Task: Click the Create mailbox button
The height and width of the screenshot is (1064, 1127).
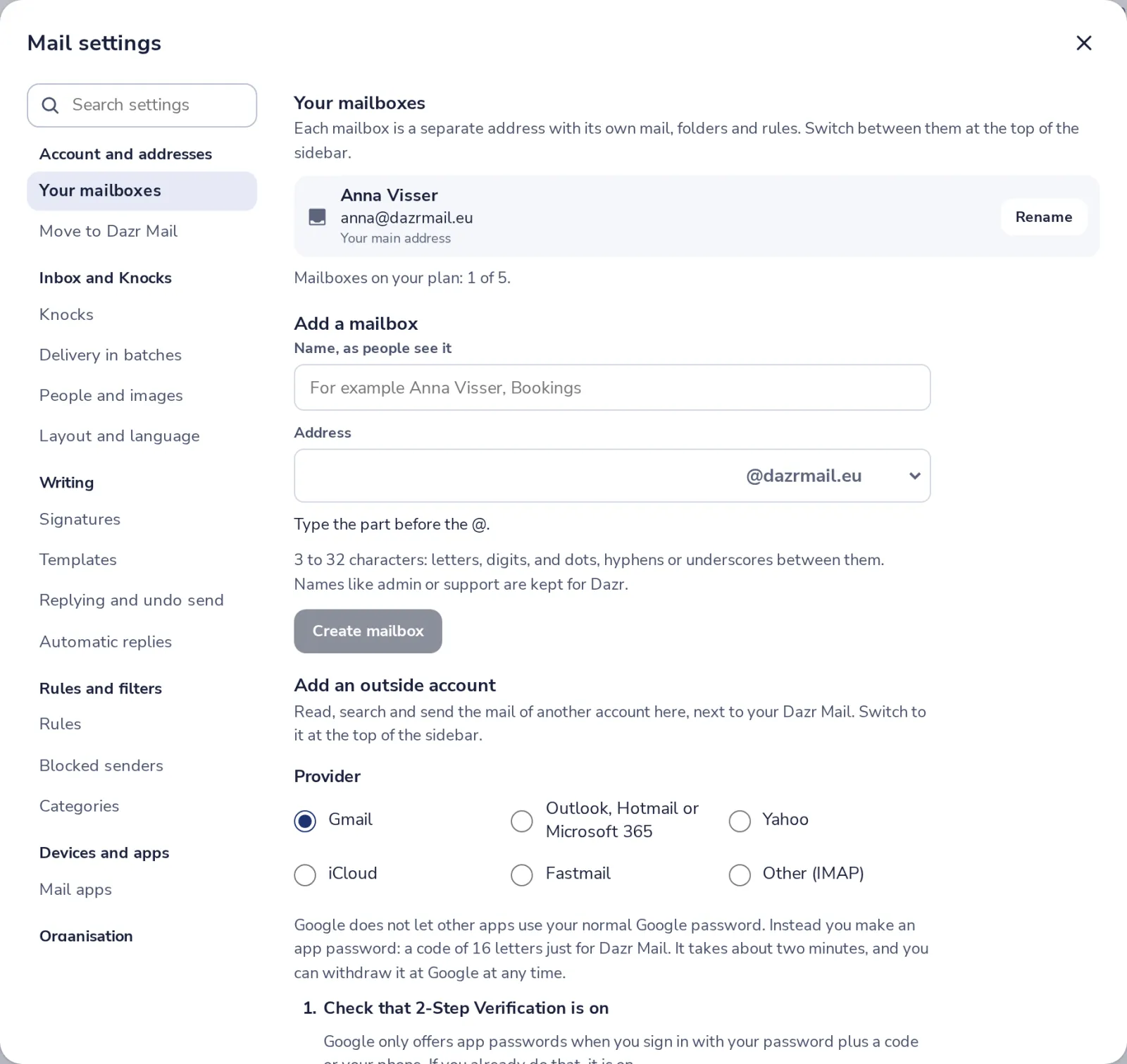Action: tap(368, 631)
